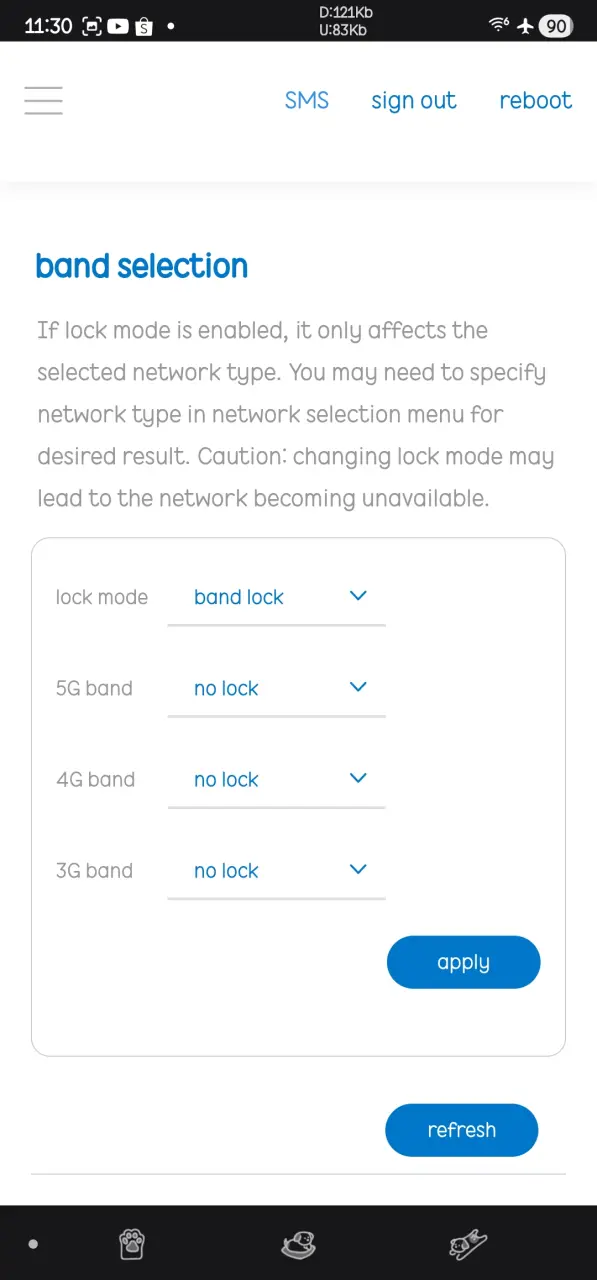The height and width of the screenshot is (1280, 597).
Task: Tap the cat paw icon in bottom bar
Action: [132, 1244]
